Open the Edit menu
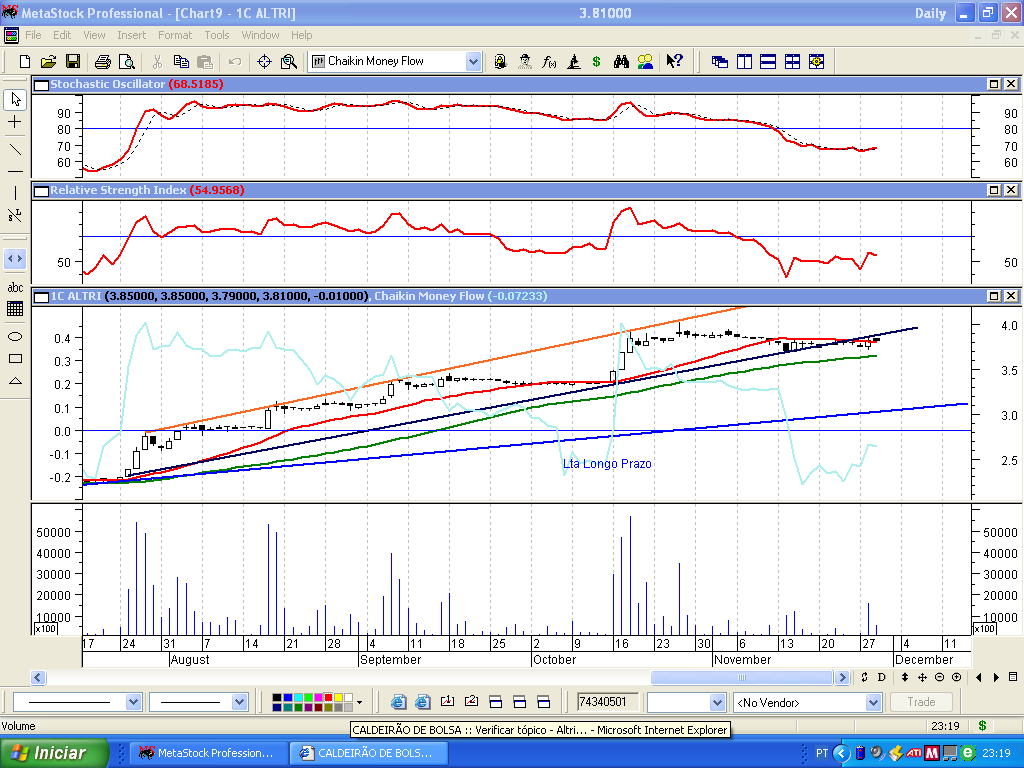 coord(62,35)
